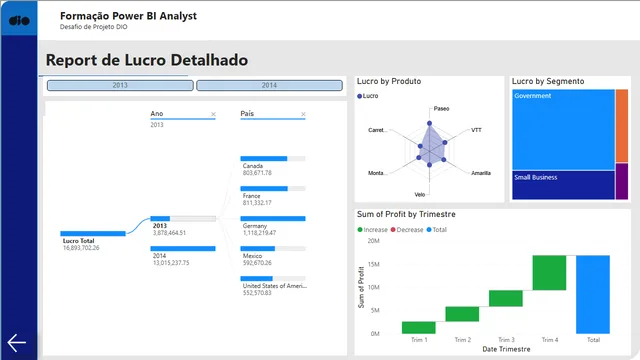The image size is (640, 360).
Task: Click the back arrow icon
Action: [x=17, y=343]
